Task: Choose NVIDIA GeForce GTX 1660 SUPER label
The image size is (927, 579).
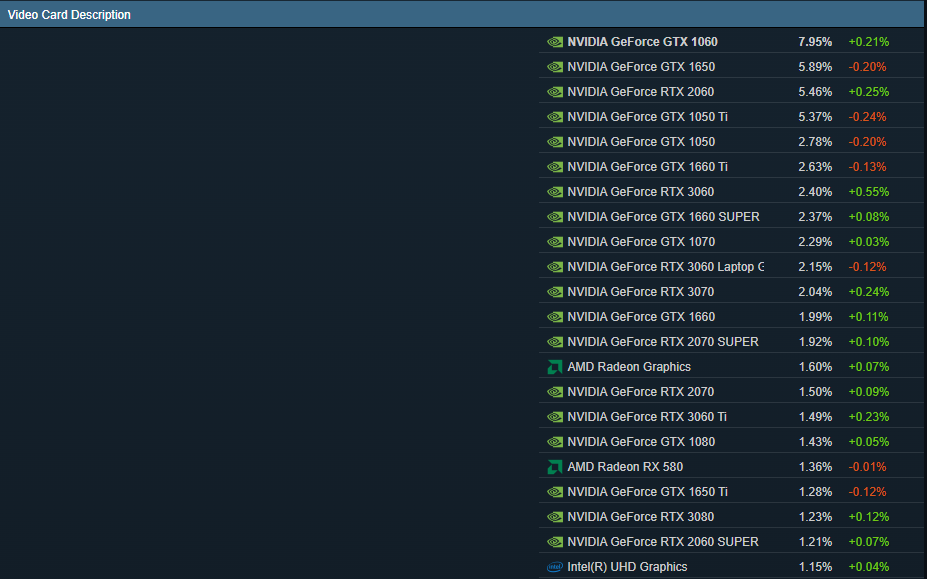Action: click(x=663, y=217)
